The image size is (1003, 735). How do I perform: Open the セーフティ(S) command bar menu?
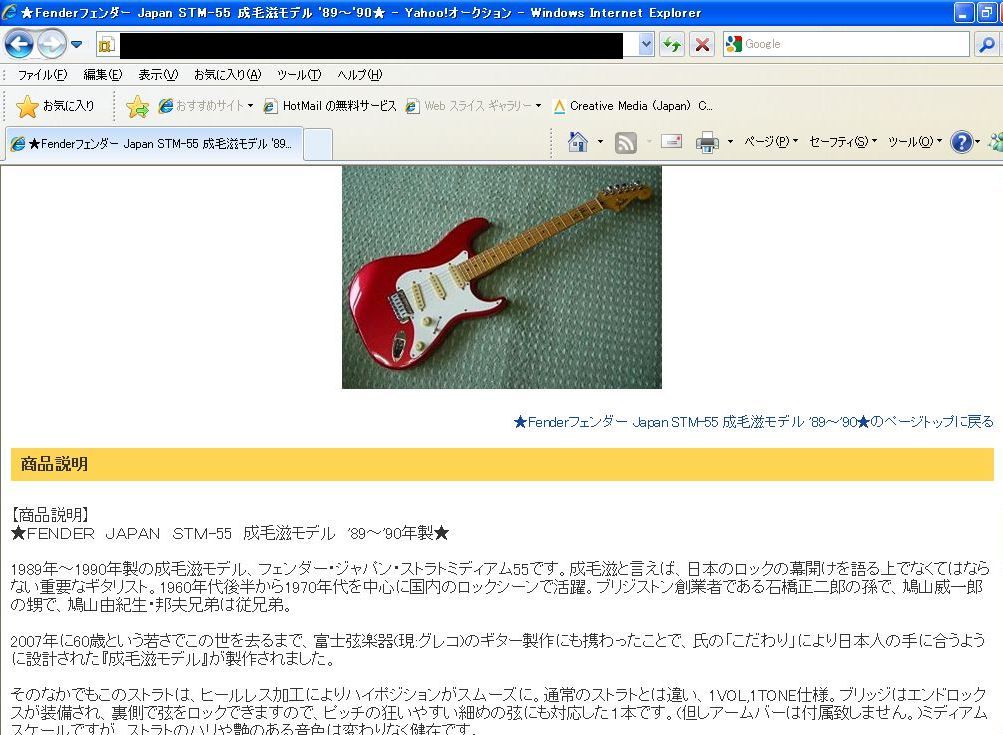point(843,141)
